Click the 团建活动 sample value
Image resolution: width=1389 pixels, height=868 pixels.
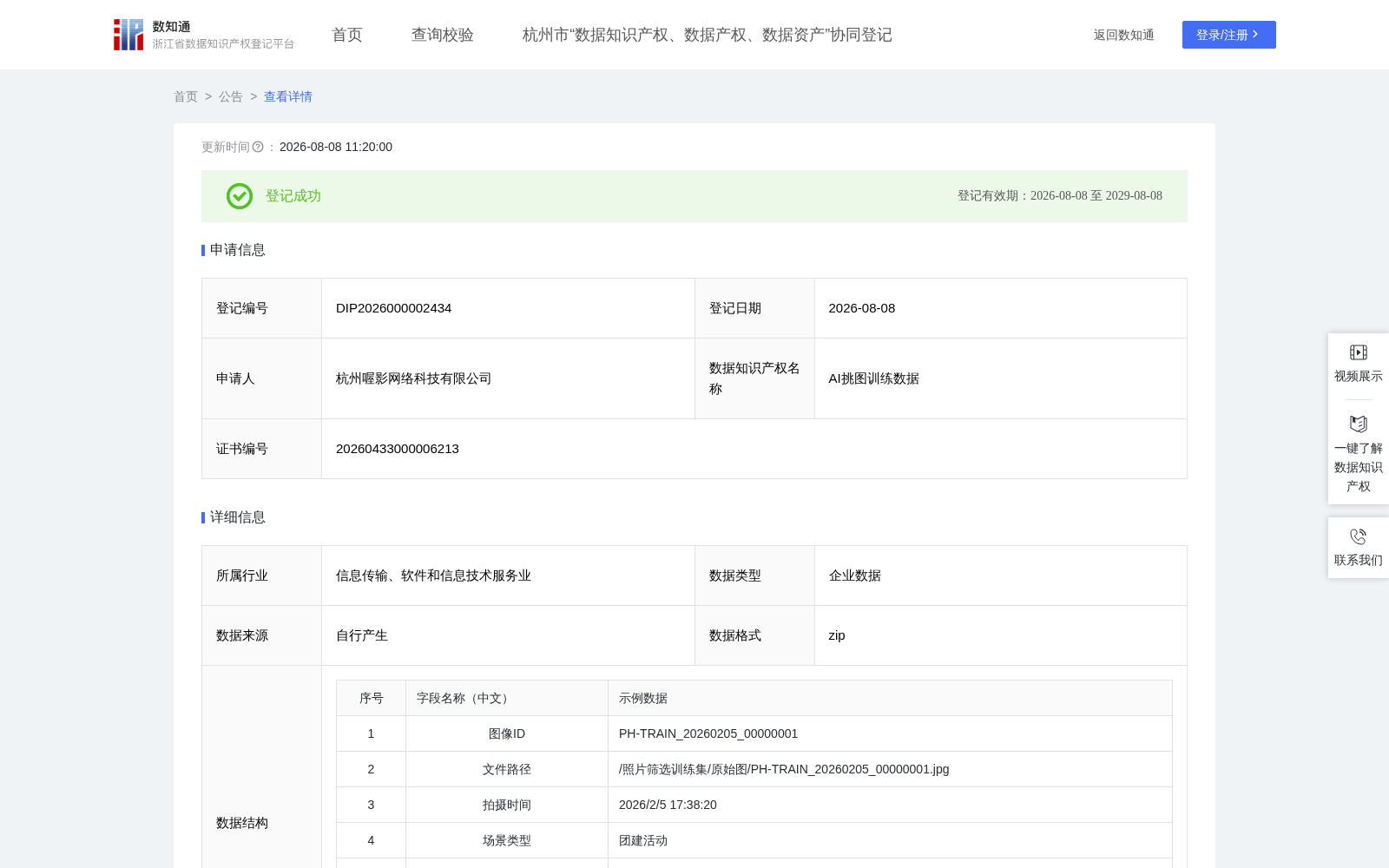pyautogui.click(x=643, y=840)
